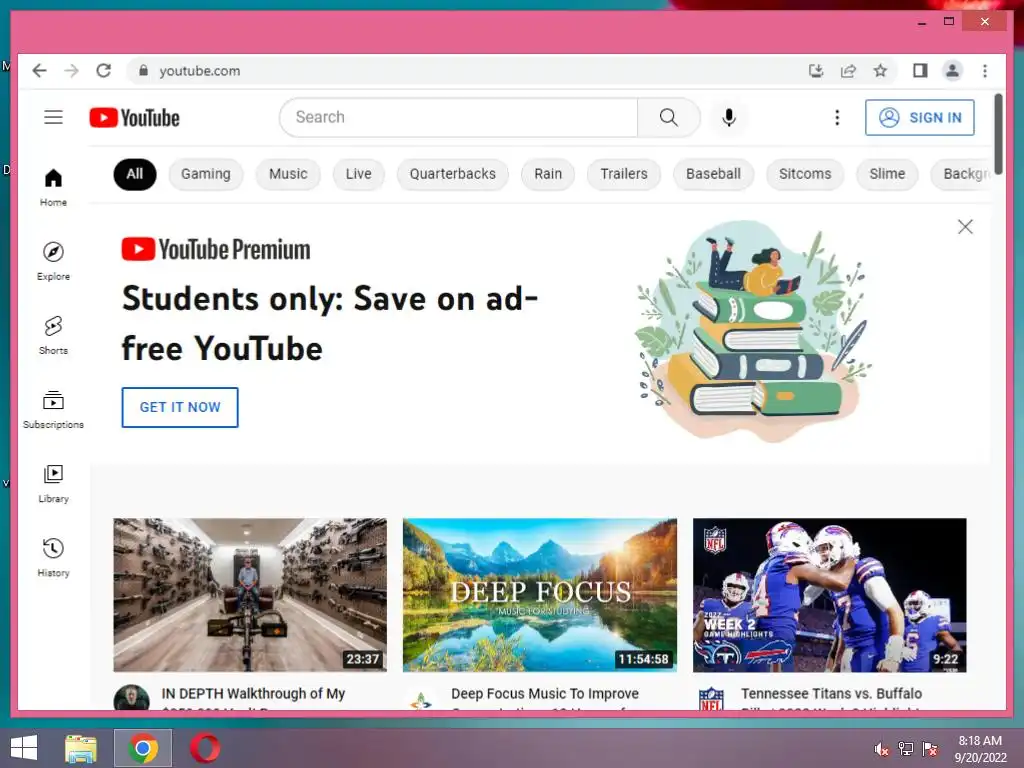Click the taskbar clock showing 8:18 AM
The width and height of the screenshot is (1024, 768).
pos(980,749)
